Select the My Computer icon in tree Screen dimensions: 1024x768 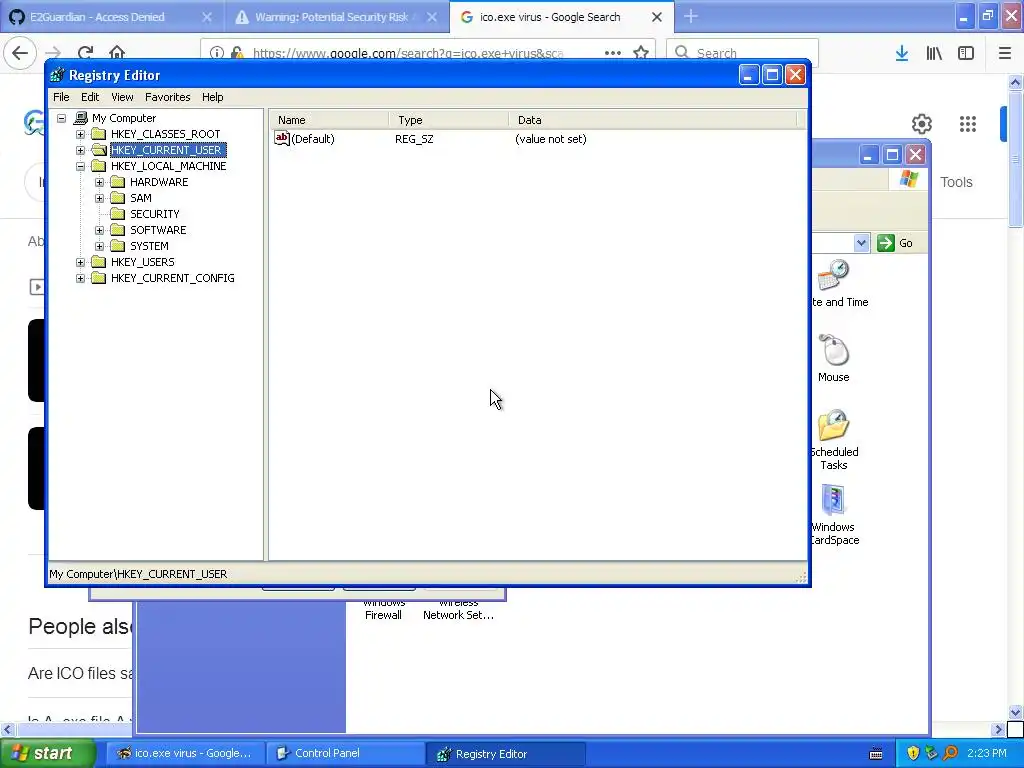[81, 118]
